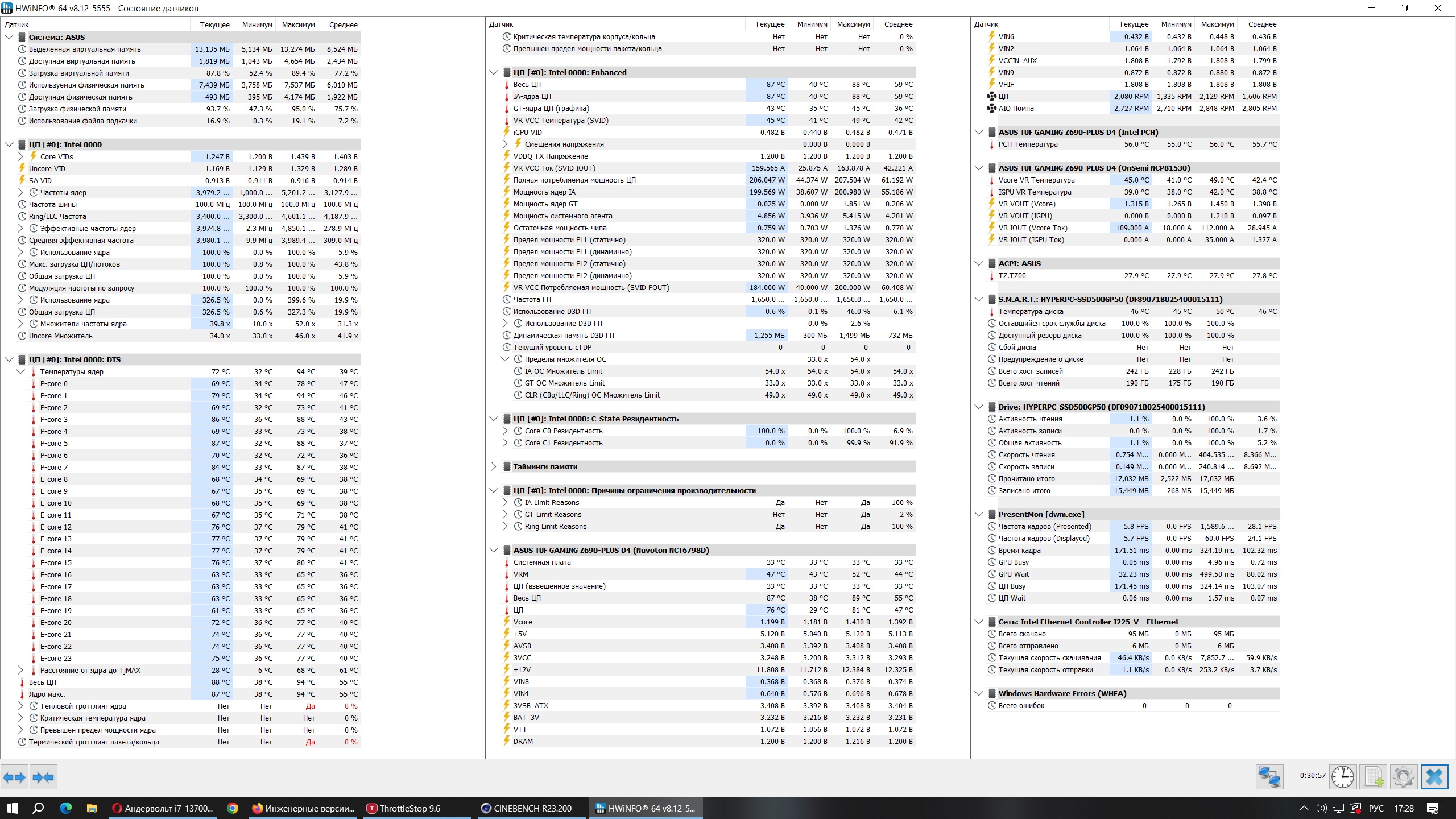
Task: Collapse the Система: ASUS sensor group
Action: pos(9,37)
